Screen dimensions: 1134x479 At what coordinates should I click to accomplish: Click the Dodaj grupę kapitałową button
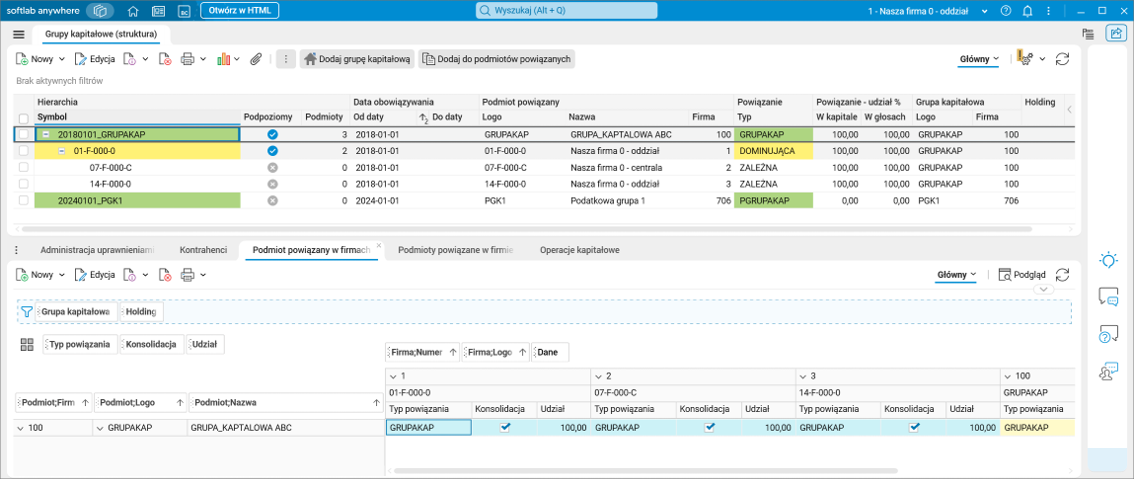click(x=357, y=59)
